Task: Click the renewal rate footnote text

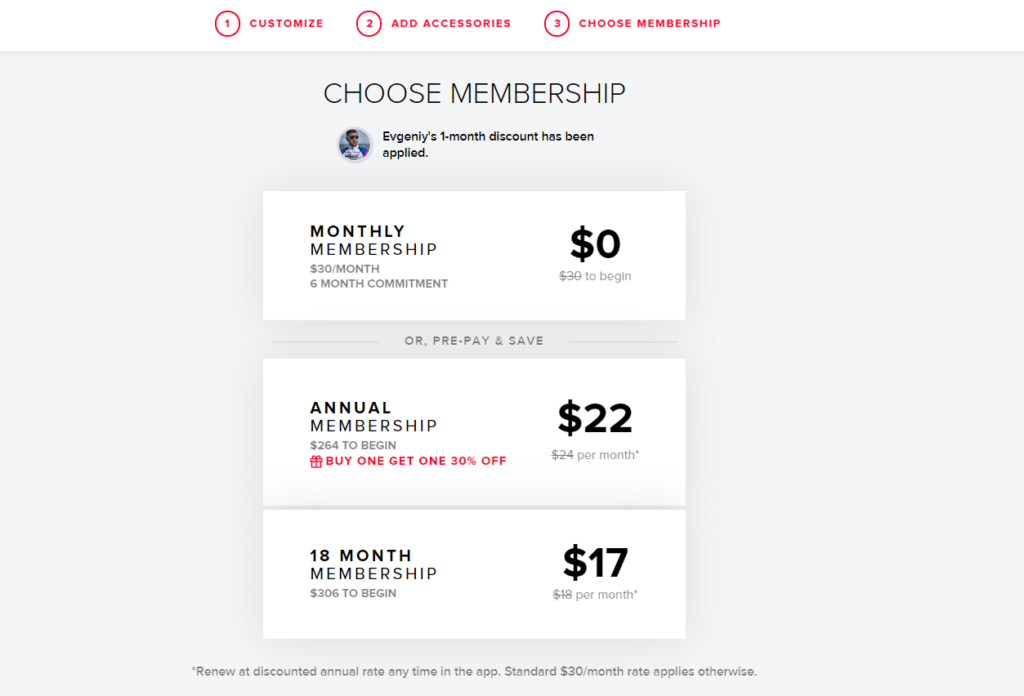Action: [474, 671]
